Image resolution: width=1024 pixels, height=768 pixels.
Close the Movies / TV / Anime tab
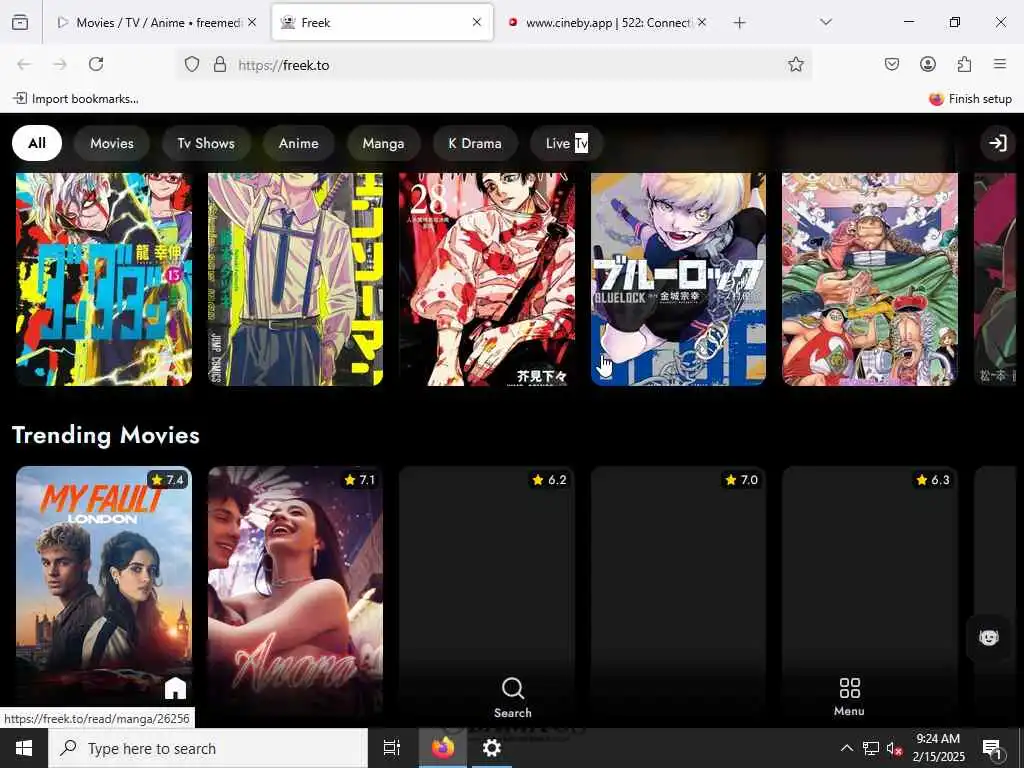(x=252, y=22)
